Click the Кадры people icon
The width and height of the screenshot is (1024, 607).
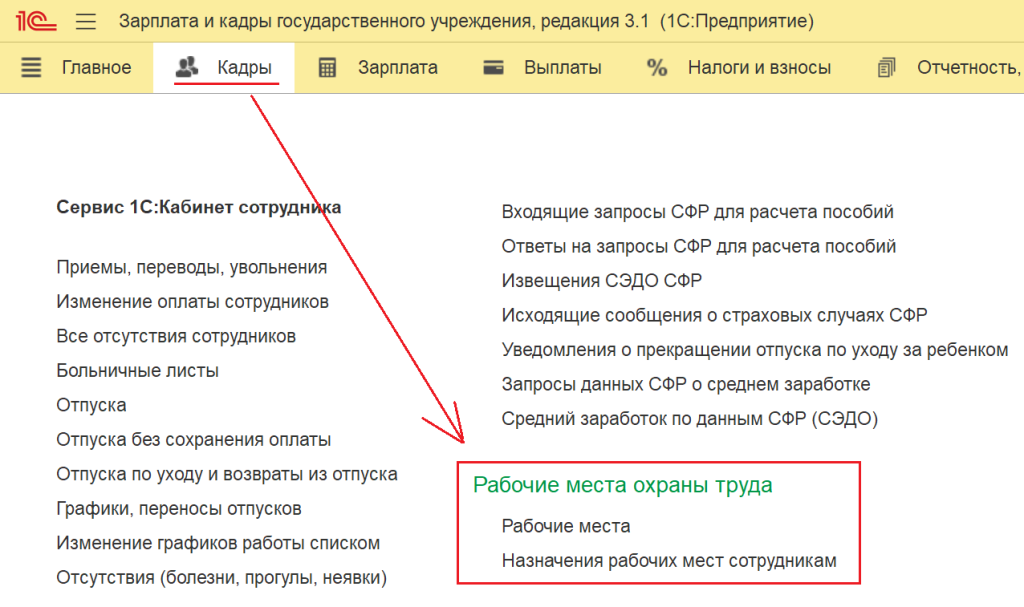[187, 67]
